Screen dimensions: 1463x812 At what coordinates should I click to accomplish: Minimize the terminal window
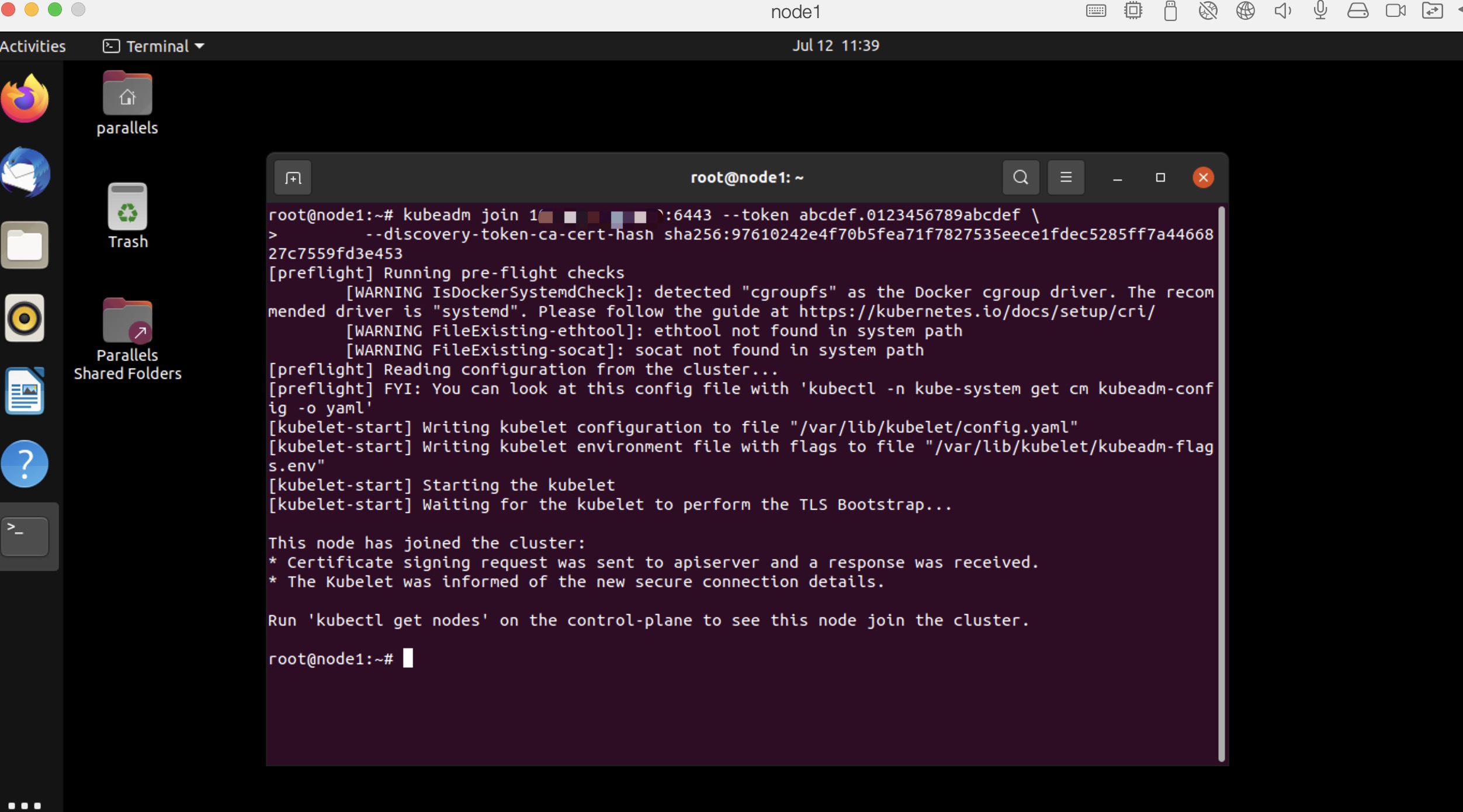[x=1118, y=178]
